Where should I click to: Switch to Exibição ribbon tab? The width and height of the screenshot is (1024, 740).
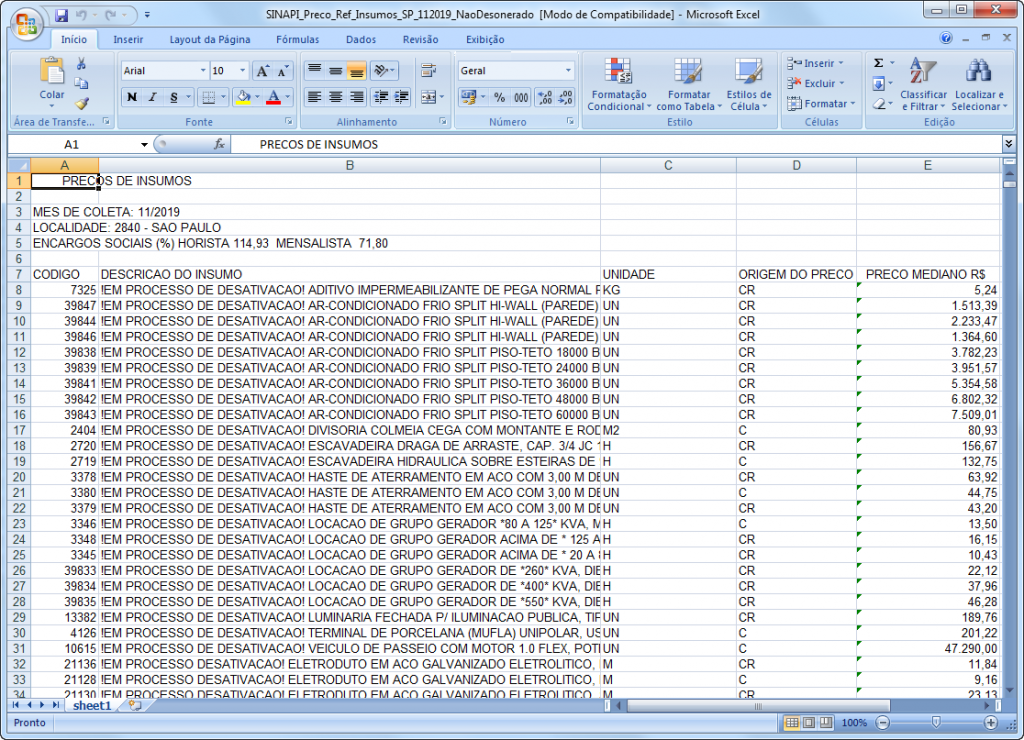click(485, 40)
